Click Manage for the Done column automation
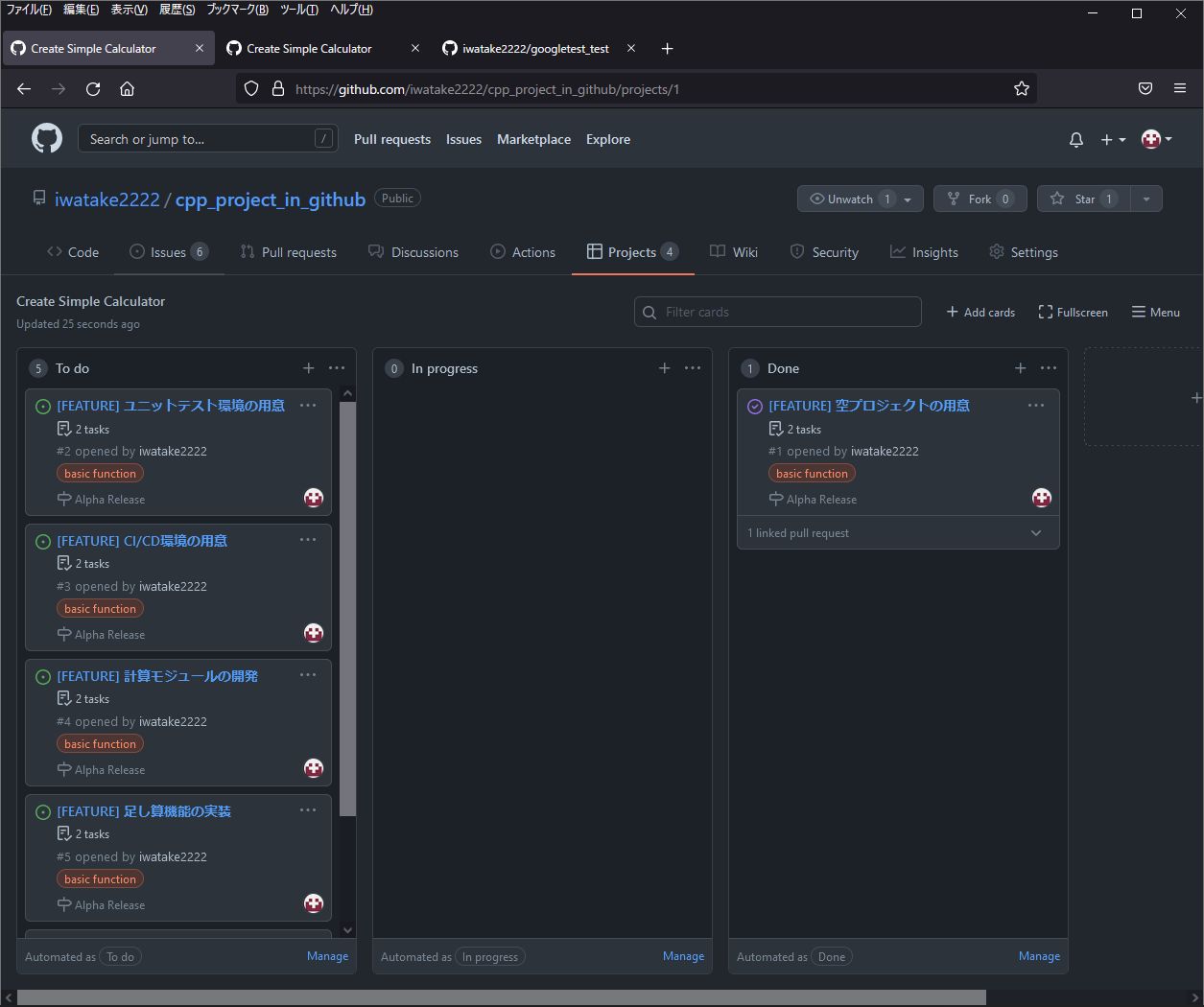This screenshot has width=1204, height=1007. [1039, 956]
